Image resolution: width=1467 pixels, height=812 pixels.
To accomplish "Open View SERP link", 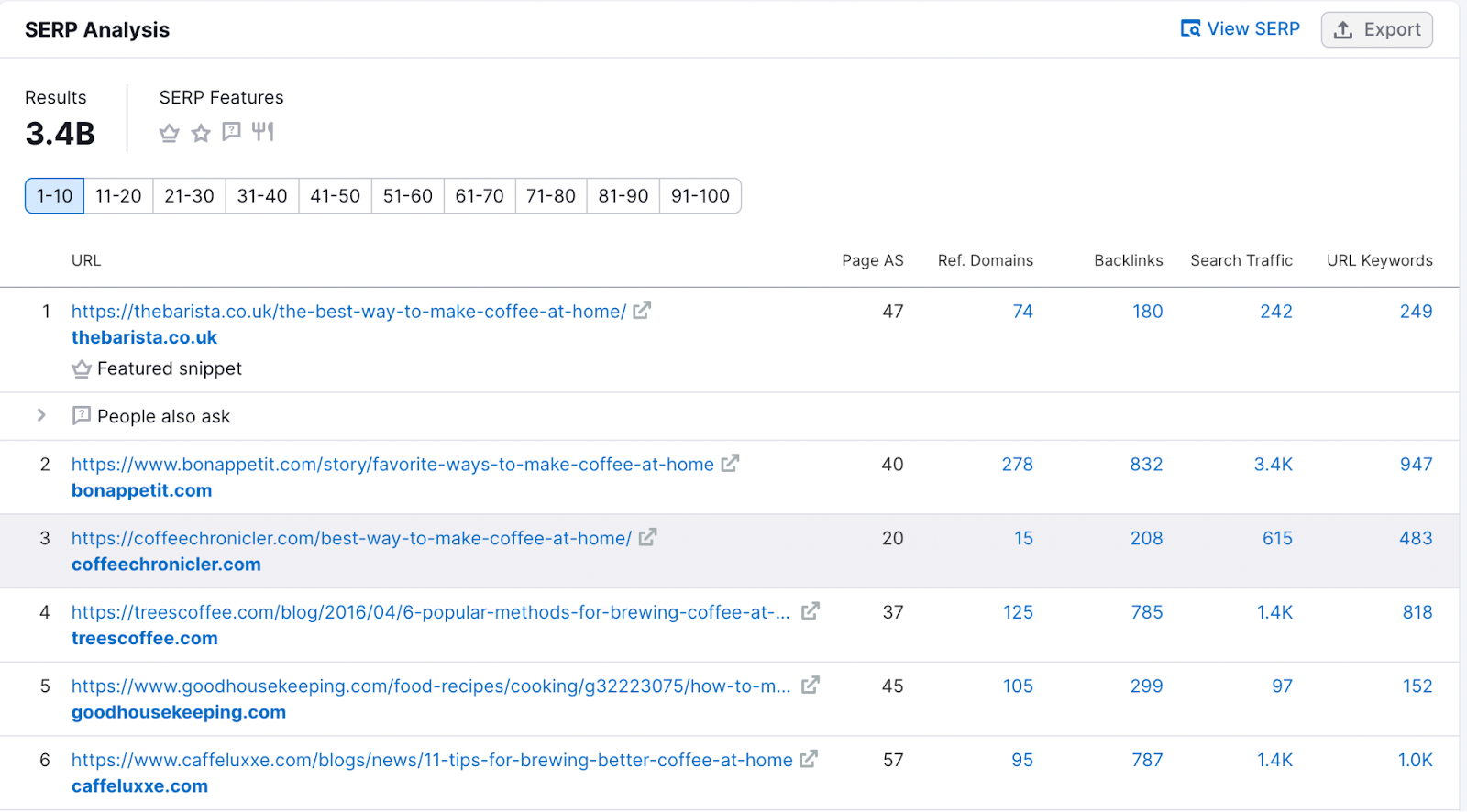I will pyautogui.click(x=1241, y=29).
